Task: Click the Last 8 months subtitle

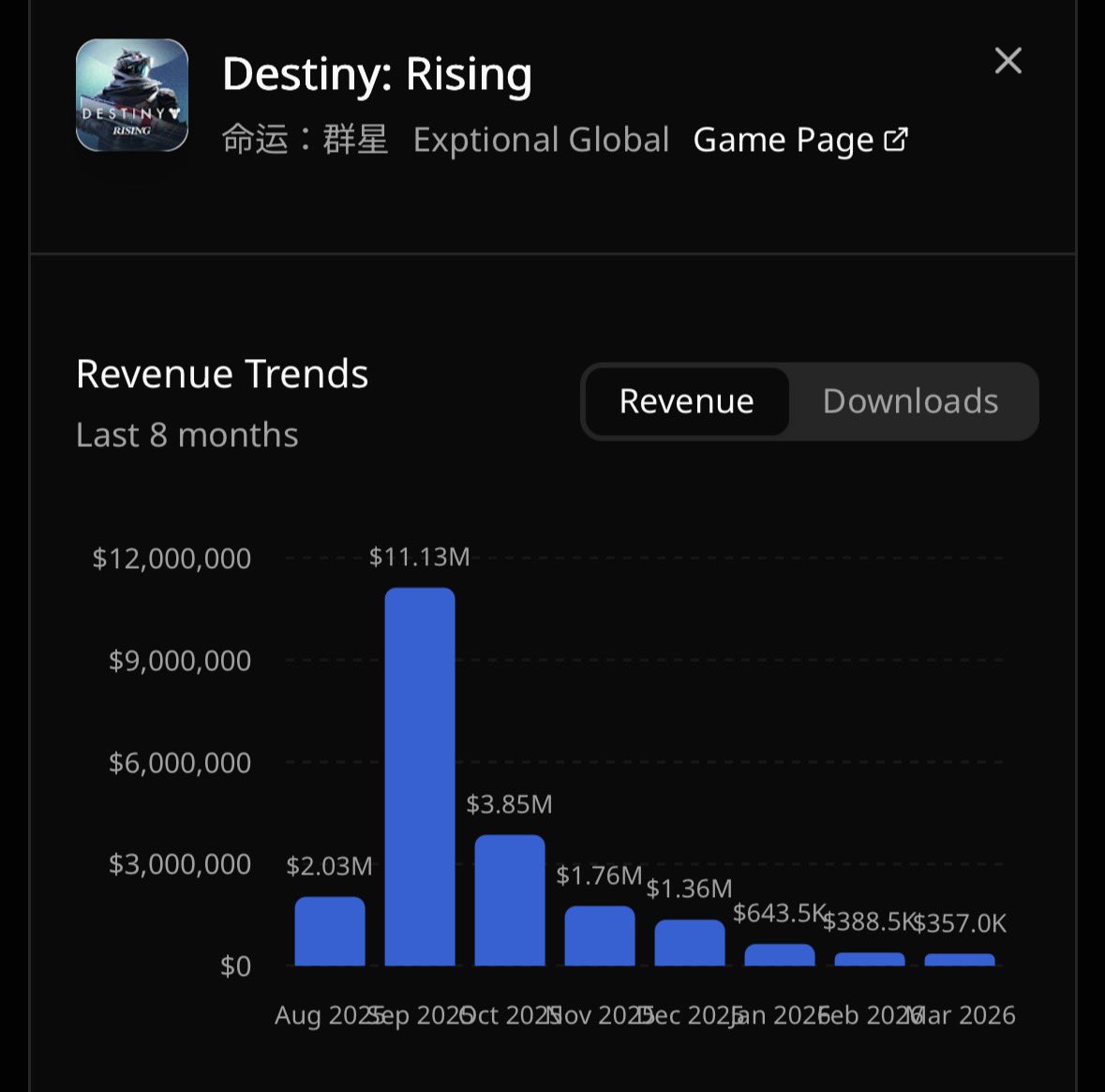Action: pyautogui.click(x=187, y=435)
